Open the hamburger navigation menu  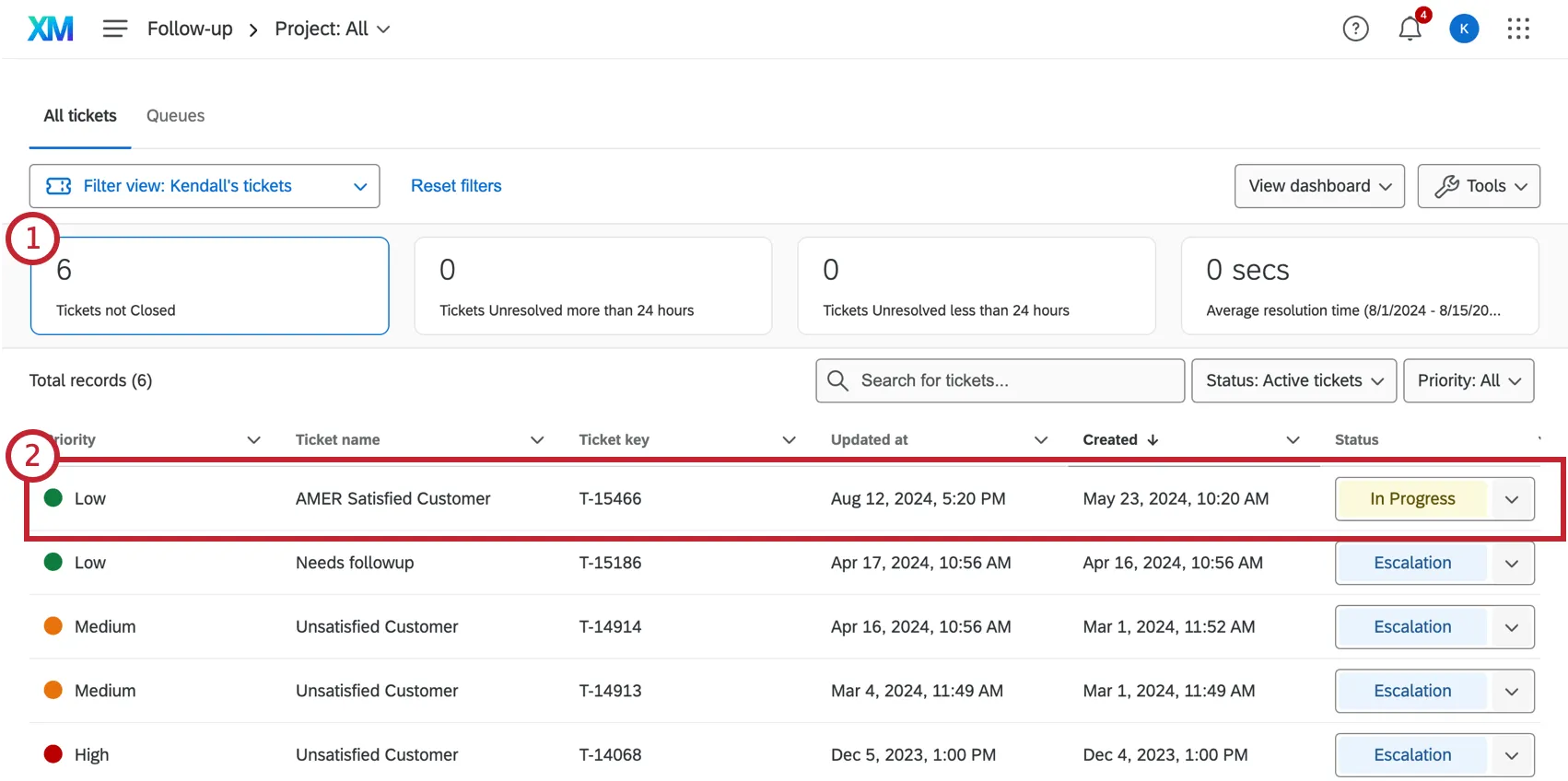(x=115, y=29)
